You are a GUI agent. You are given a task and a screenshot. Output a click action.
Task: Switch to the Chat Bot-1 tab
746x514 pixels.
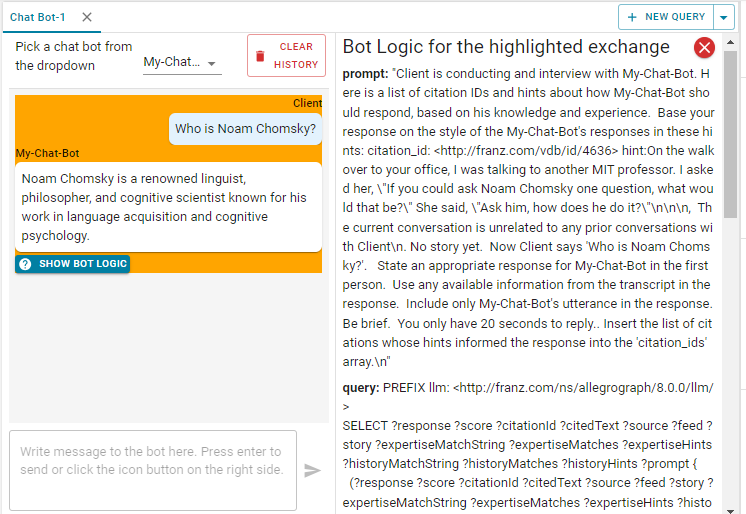click(x=39, y=17)
